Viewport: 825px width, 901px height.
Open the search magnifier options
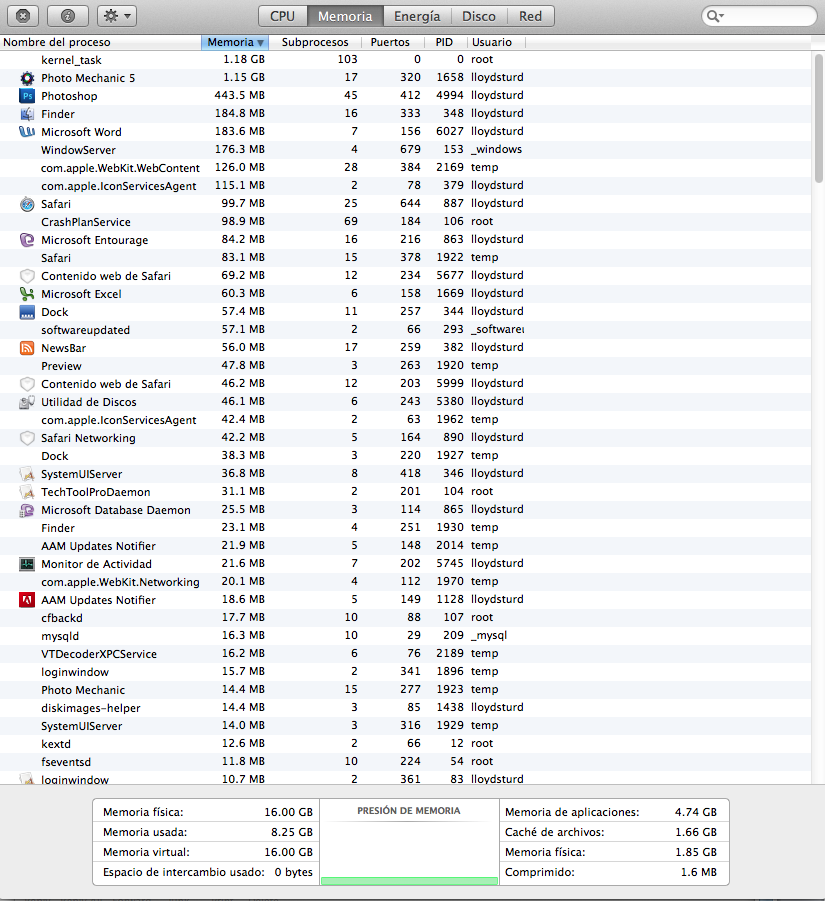coord(715,16)
